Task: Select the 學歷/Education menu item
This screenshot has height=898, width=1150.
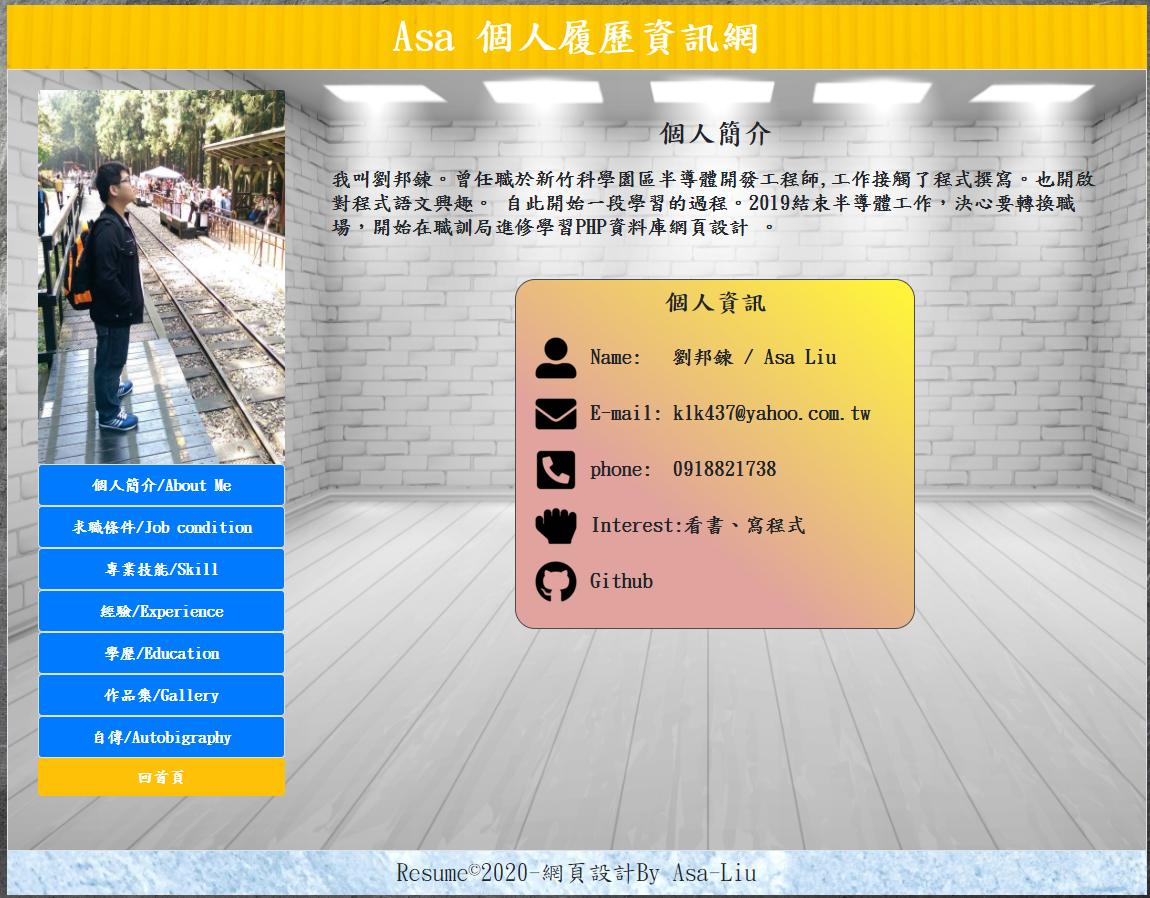Action: tap(161, 654)
